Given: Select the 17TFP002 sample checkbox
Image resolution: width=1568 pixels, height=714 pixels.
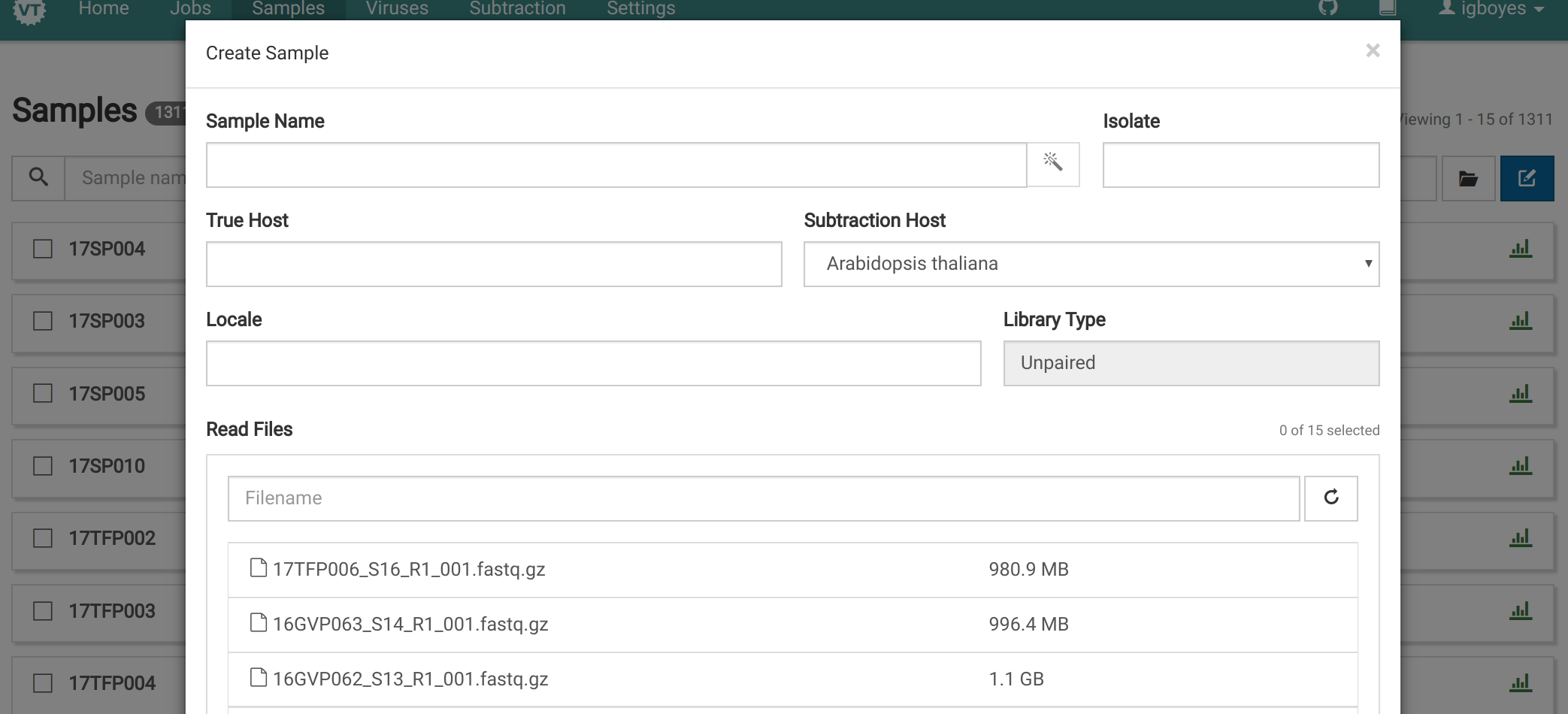Looking at the screenshot, I should [43, 538].
